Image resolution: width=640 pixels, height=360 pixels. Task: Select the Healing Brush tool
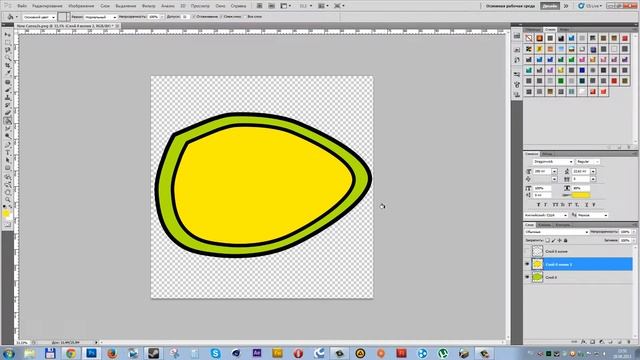click(x=8, y=81)
